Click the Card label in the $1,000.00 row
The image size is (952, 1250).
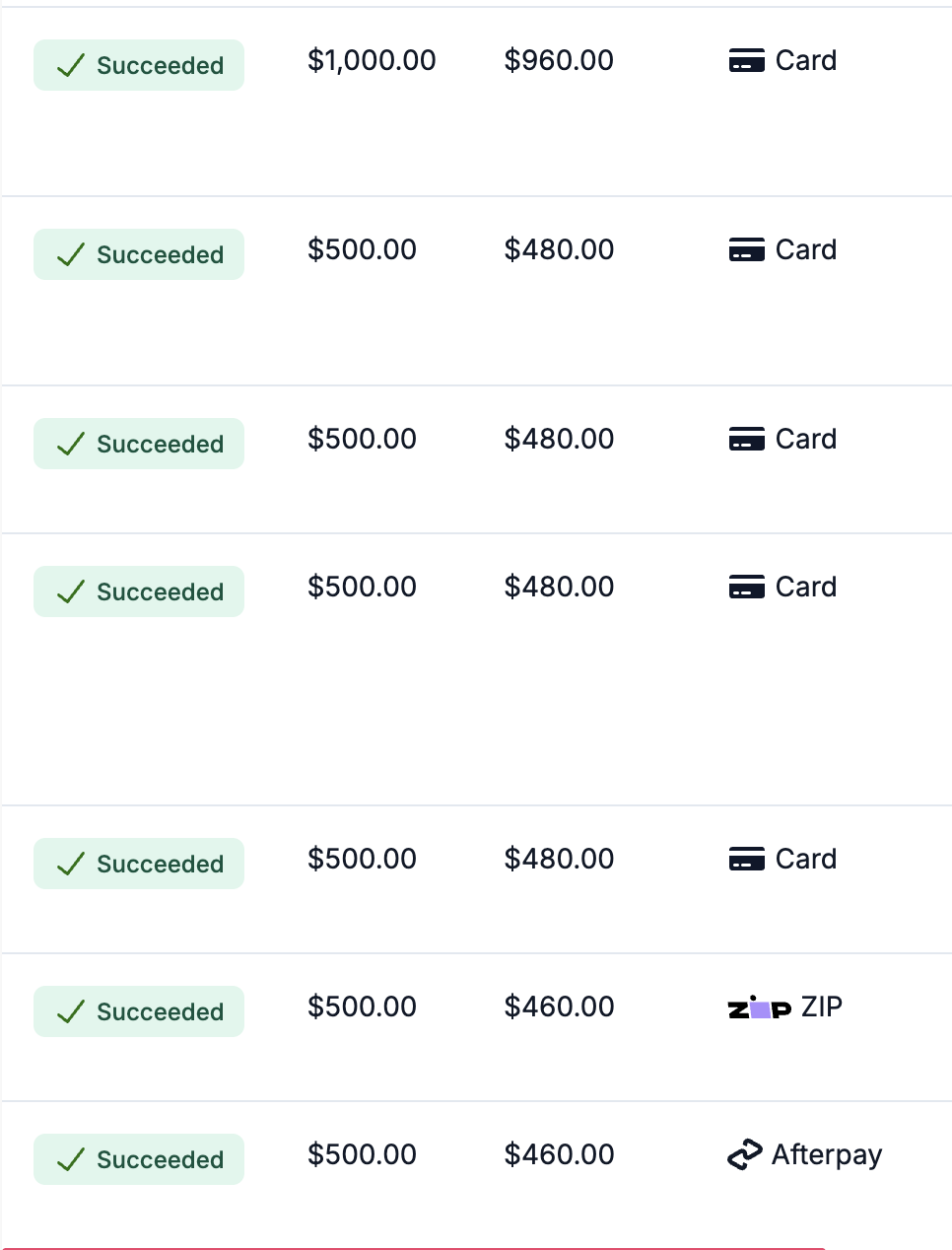point(806,61)
